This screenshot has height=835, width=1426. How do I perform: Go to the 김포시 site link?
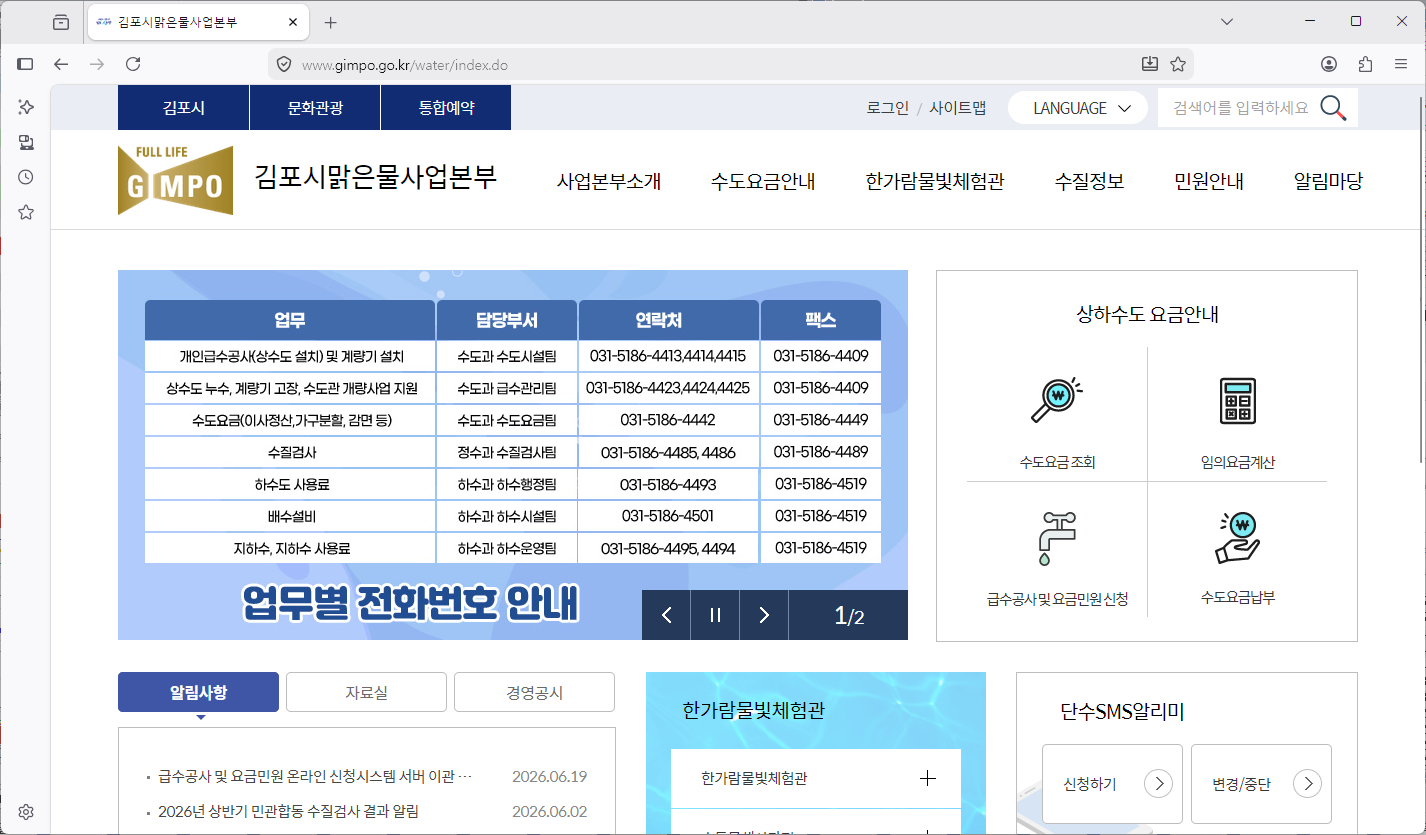[184, 108]
